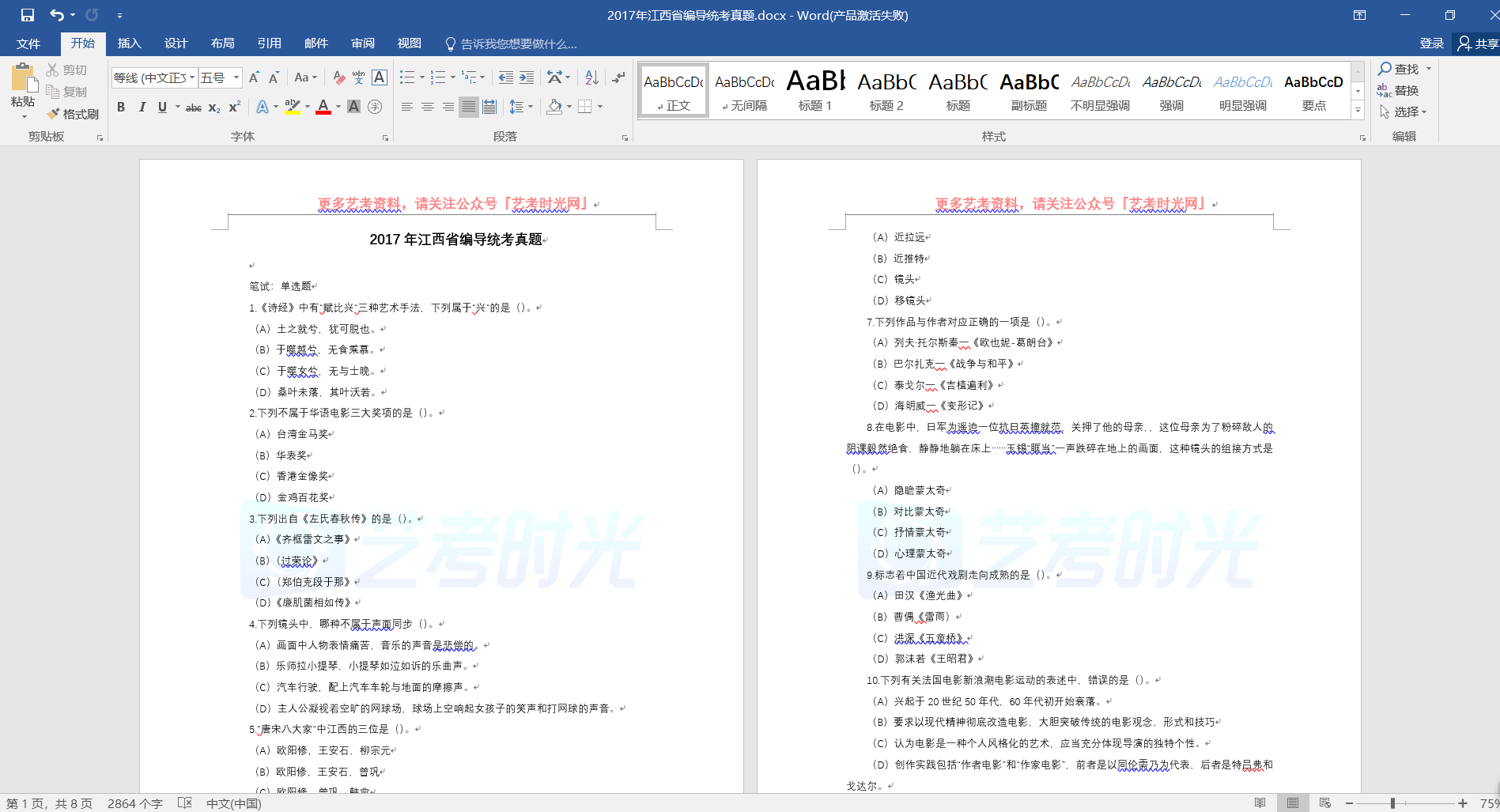Expand line spacing options dropdown
This screenshot has width=1500, height=812.
531,107
